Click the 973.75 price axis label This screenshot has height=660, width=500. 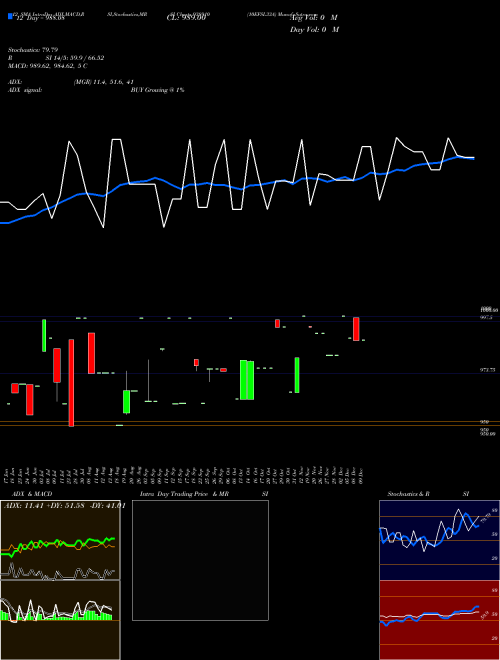pyautogui.click(x=488, y=370)
